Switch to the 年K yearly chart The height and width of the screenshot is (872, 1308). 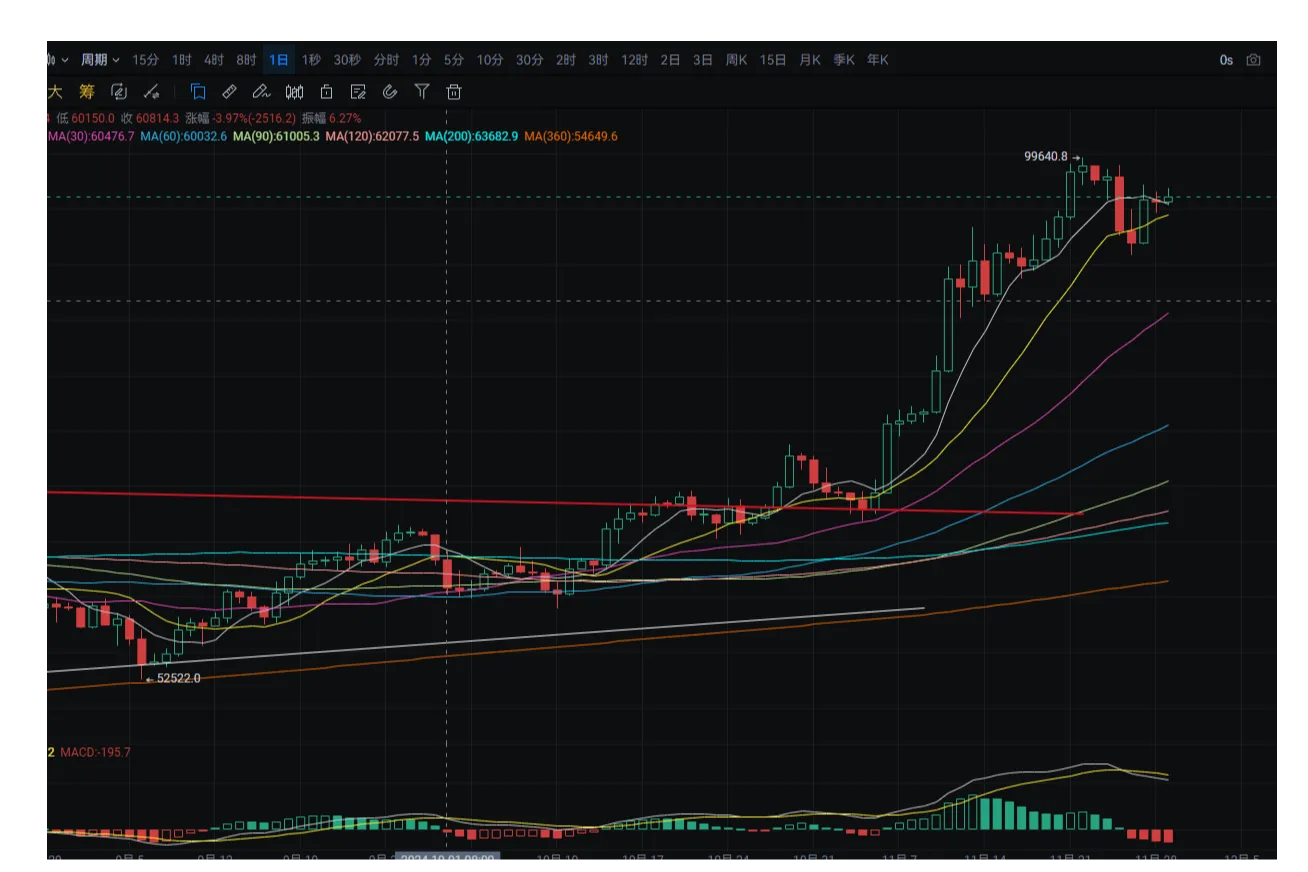pos(878,60)
